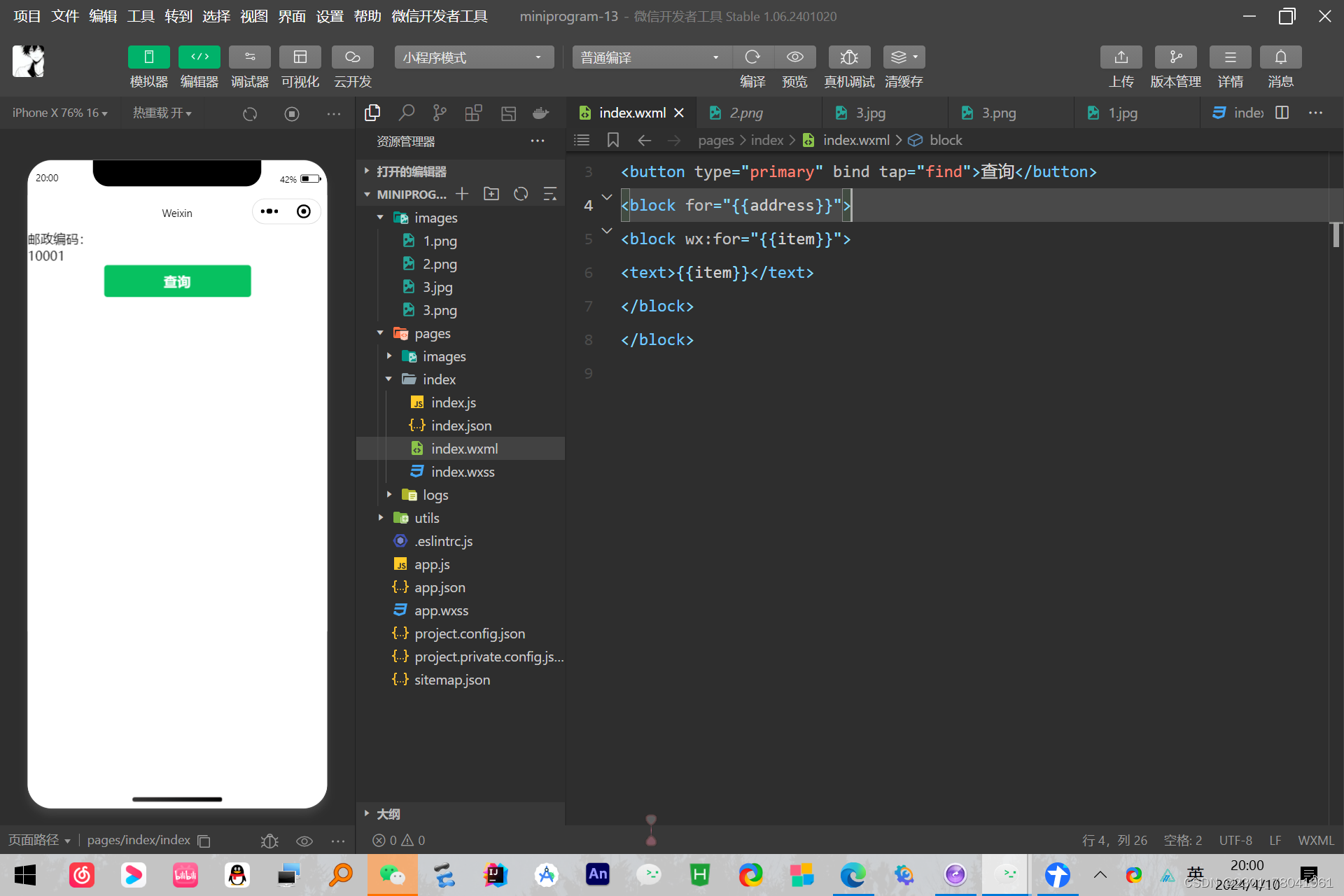
Task: Click the split editor icon
Action: [x=1282, y=113]
